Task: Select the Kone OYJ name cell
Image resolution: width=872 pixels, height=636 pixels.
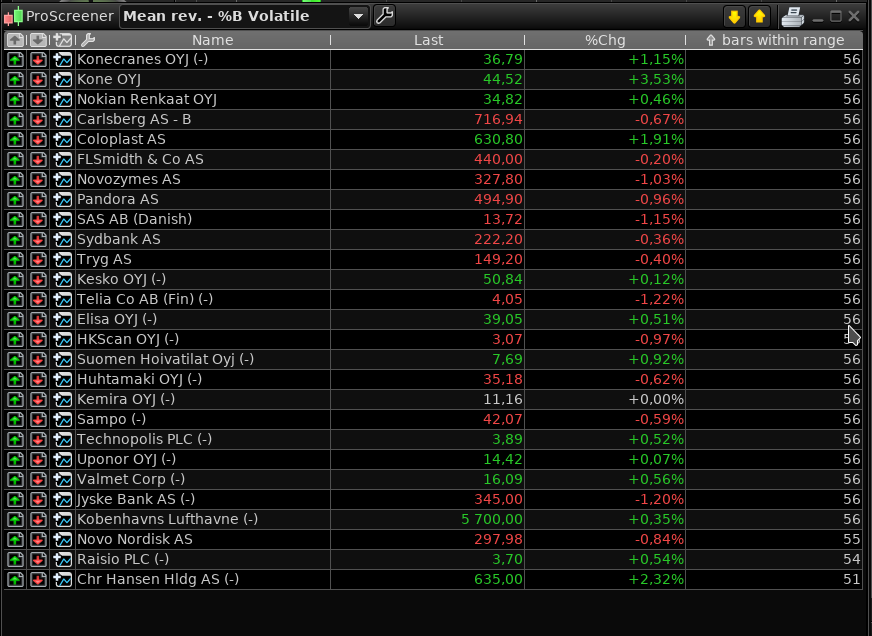Action: click(x=202, y=80)
